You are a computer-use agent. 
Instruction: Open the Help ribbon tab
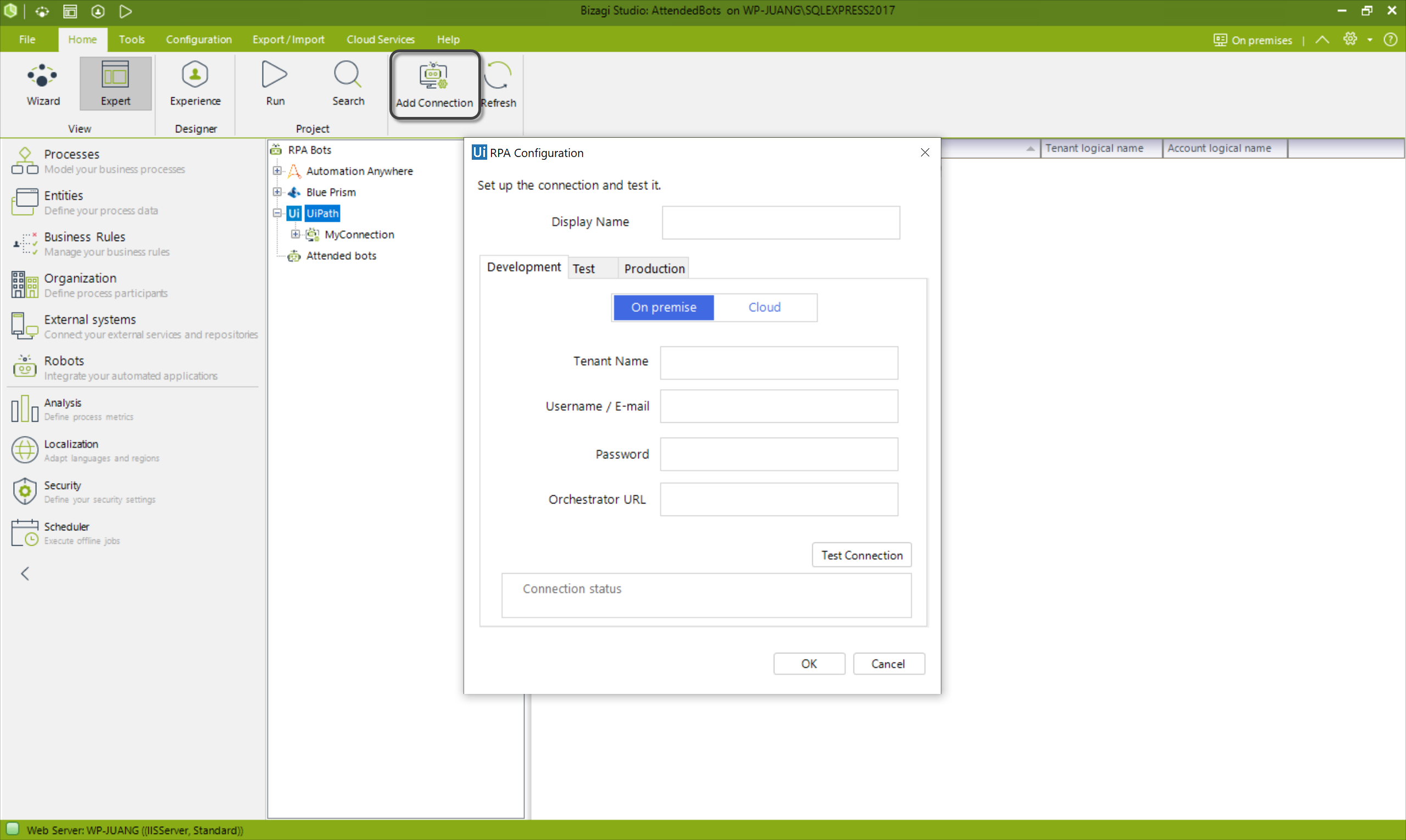pyautogui.click(x=448, y=40)
